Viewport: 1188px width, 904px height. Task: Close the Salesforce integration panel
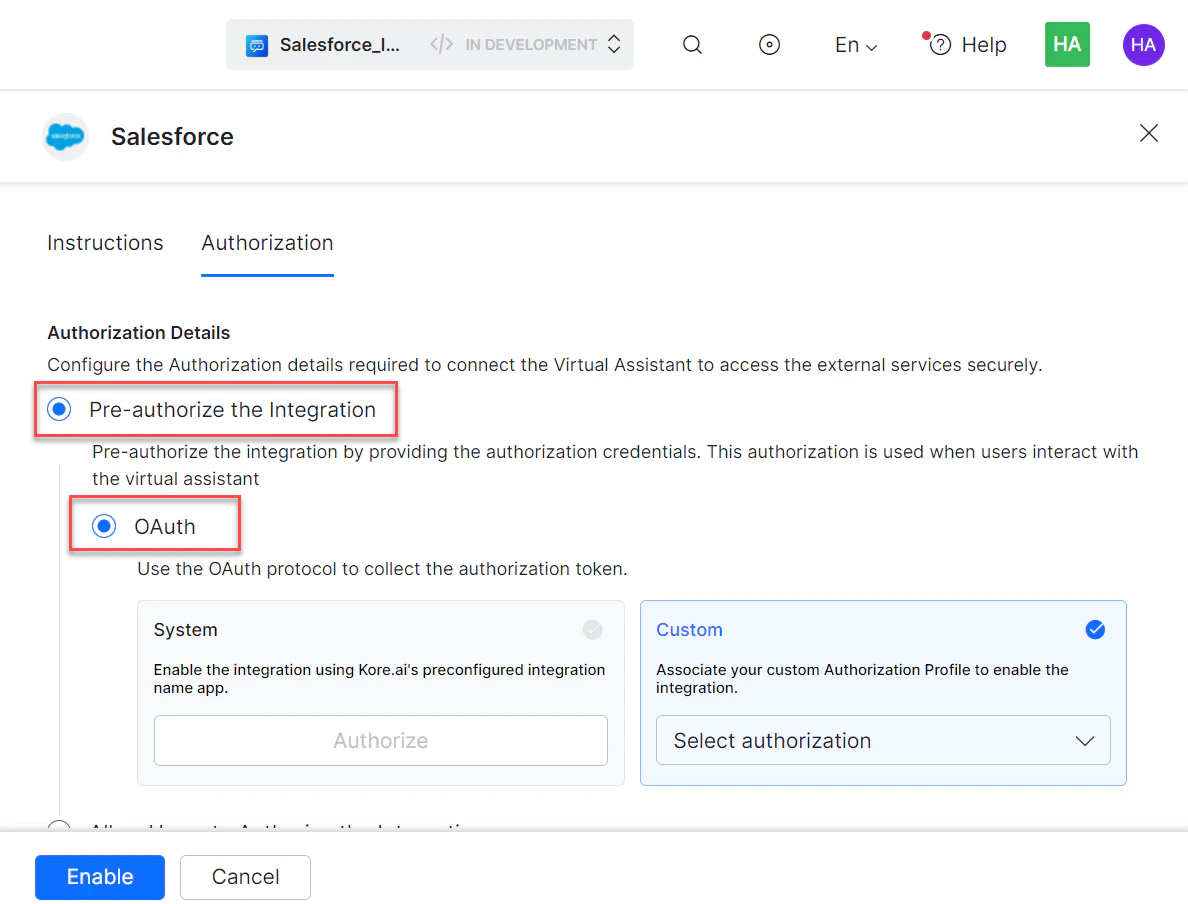(1148, 133)
